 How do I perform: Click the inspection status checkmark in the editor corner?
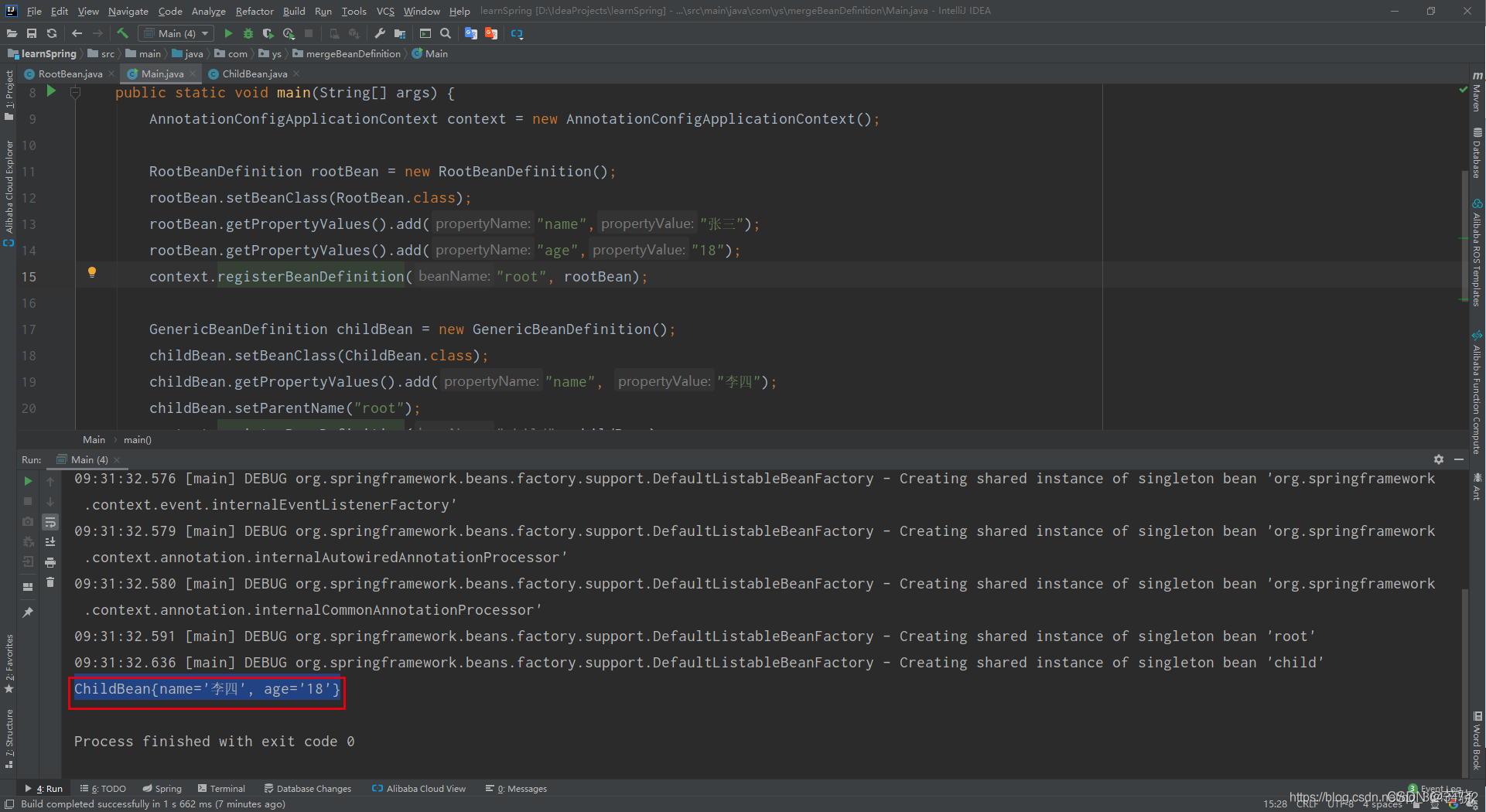click(x=1463, y=90)
